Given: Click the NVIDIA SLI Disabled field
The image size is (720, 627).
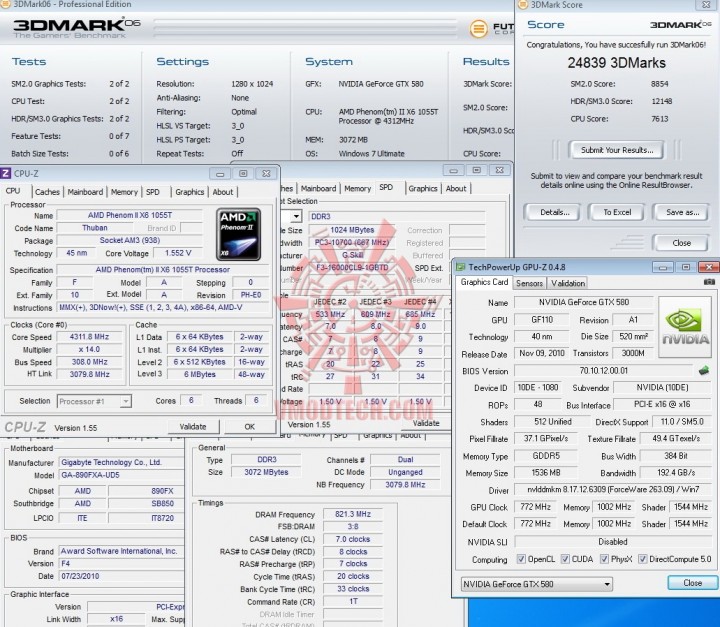Looking at the screenshot, I should click(613, 542).
